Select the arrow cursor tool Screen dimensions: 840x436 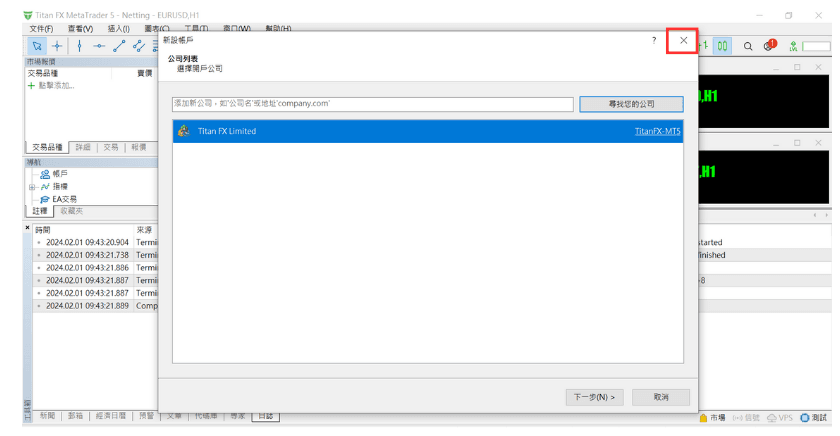coord(37,46)
